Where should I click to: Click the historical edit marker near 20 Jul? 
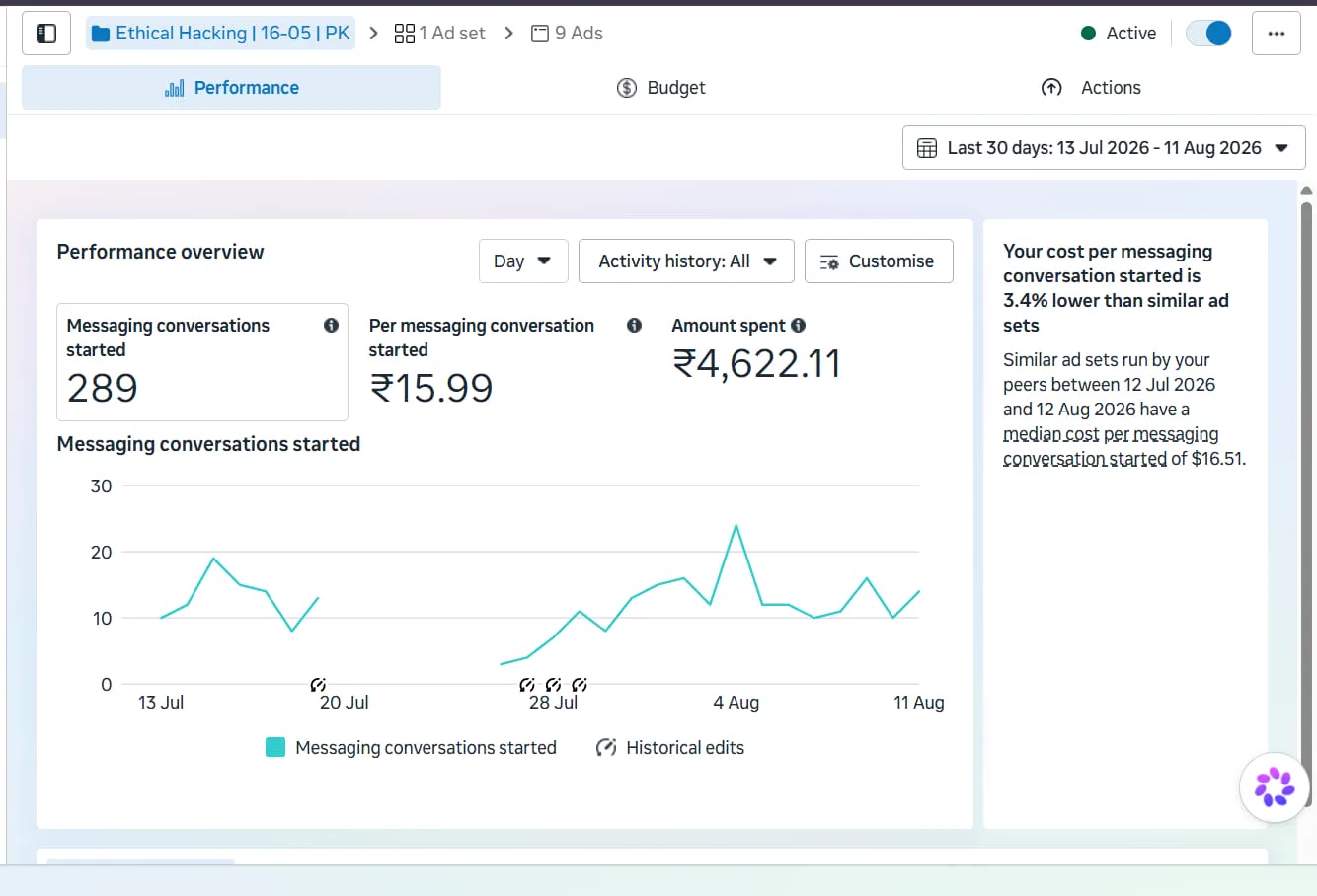pyautogui.click(x=318, y=684)
